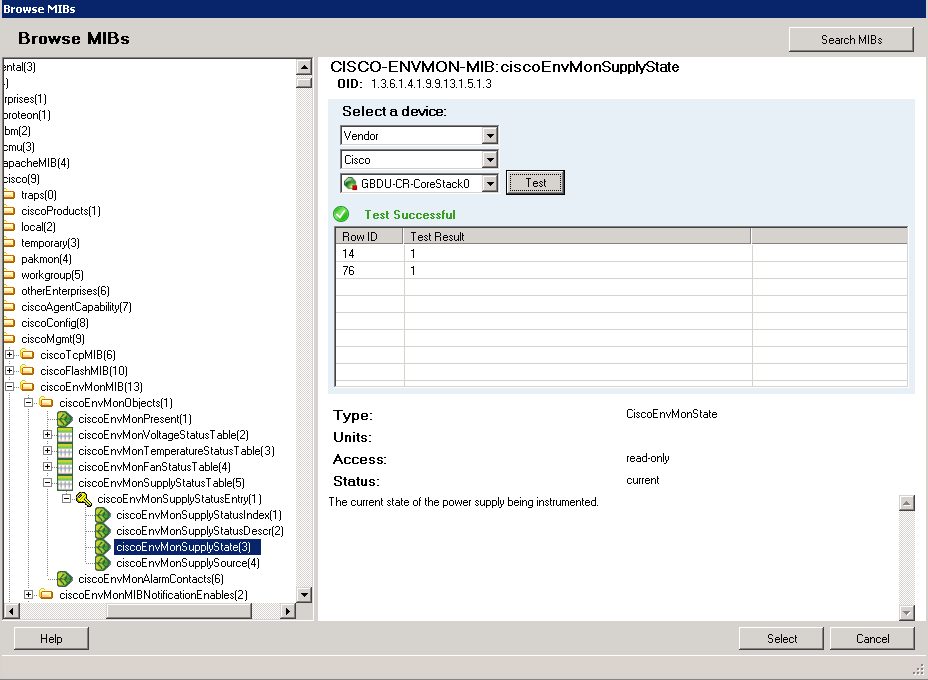This screenshot has height=680, width=928.
Task: Select the ciscoEnvMonSupplyStatusDescr(2) tree item
Action: 200,531
